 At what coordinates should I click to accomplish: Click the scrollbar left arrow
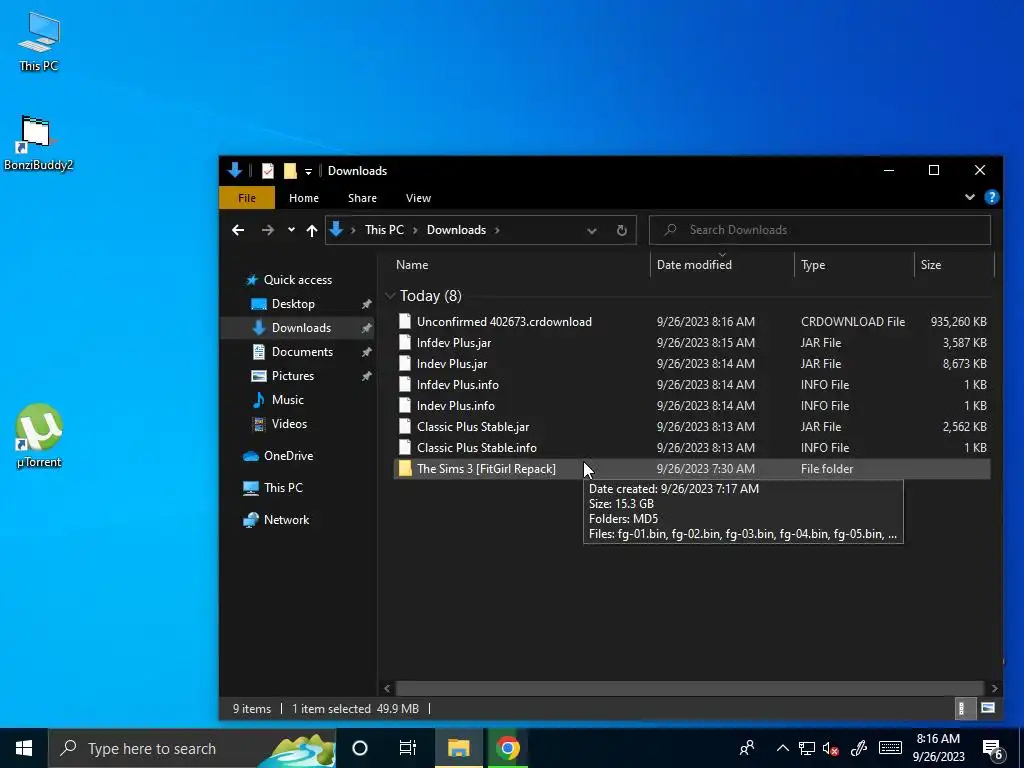tap(387, 688)
